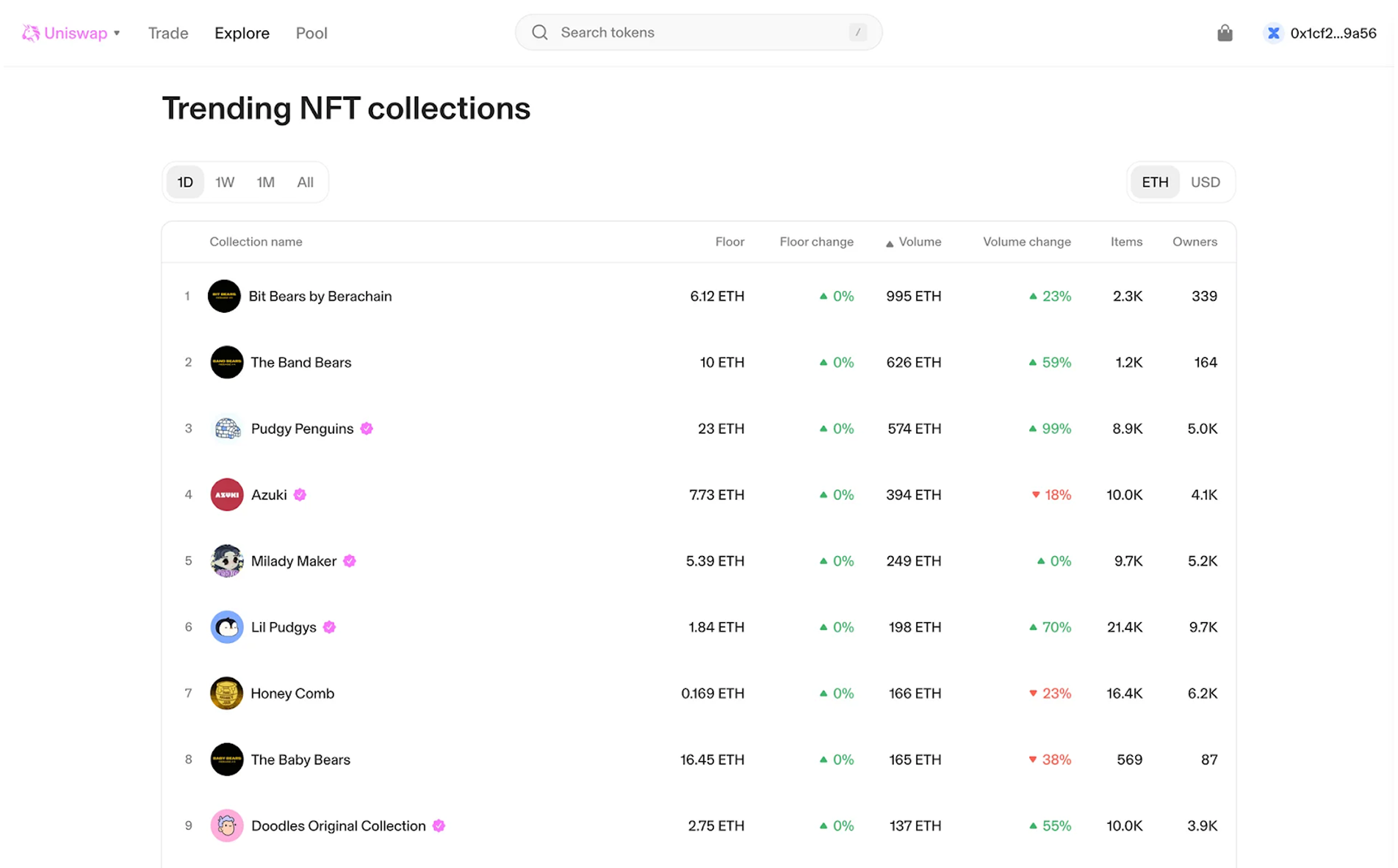Click The Baby Bears avatar
1398x868 pixels.
click(x=226, y=759)
